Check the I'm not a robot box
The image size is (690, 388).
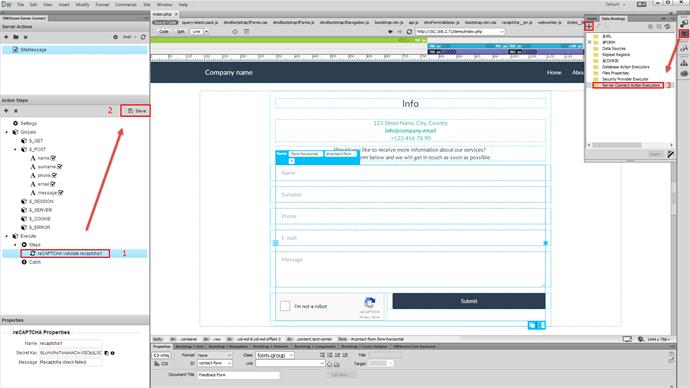(x=285, y=306)
